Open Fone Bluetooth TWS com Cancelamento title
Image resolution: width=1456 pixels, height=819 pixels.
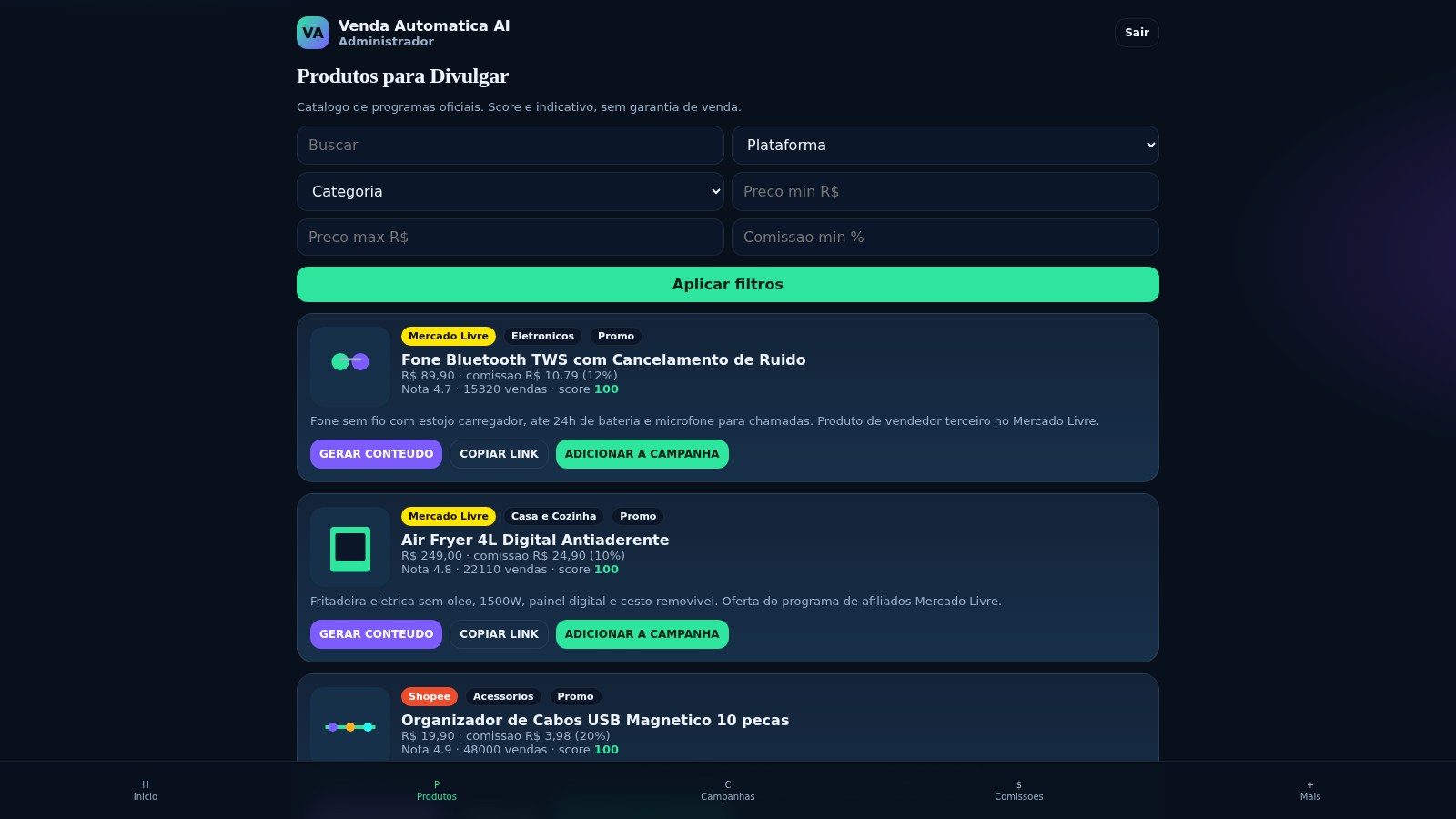tap(603, 359)
